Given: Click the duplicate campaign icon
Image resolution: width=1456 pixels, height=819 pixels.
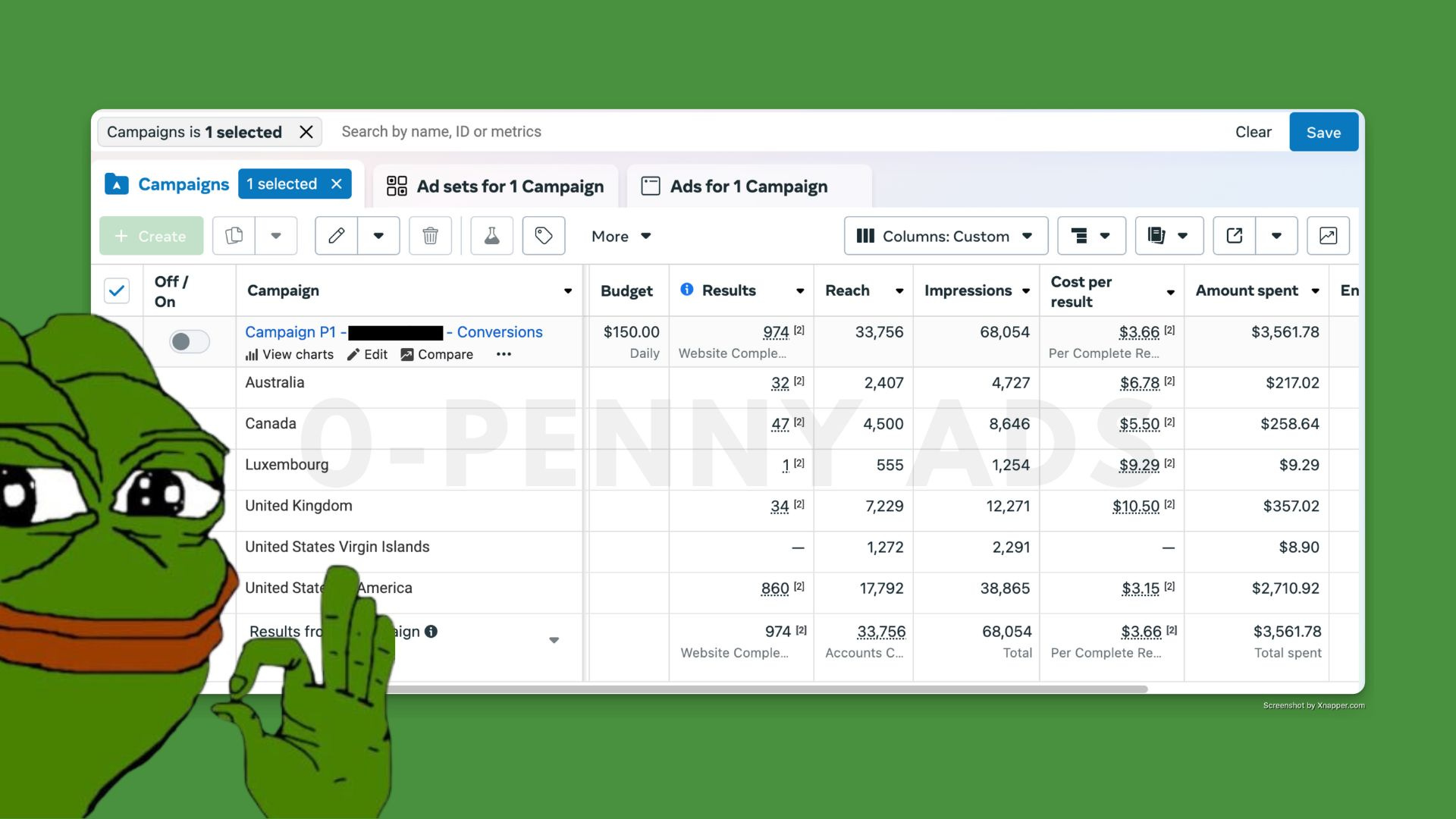Looking at the screenshot, I should 234,236.
